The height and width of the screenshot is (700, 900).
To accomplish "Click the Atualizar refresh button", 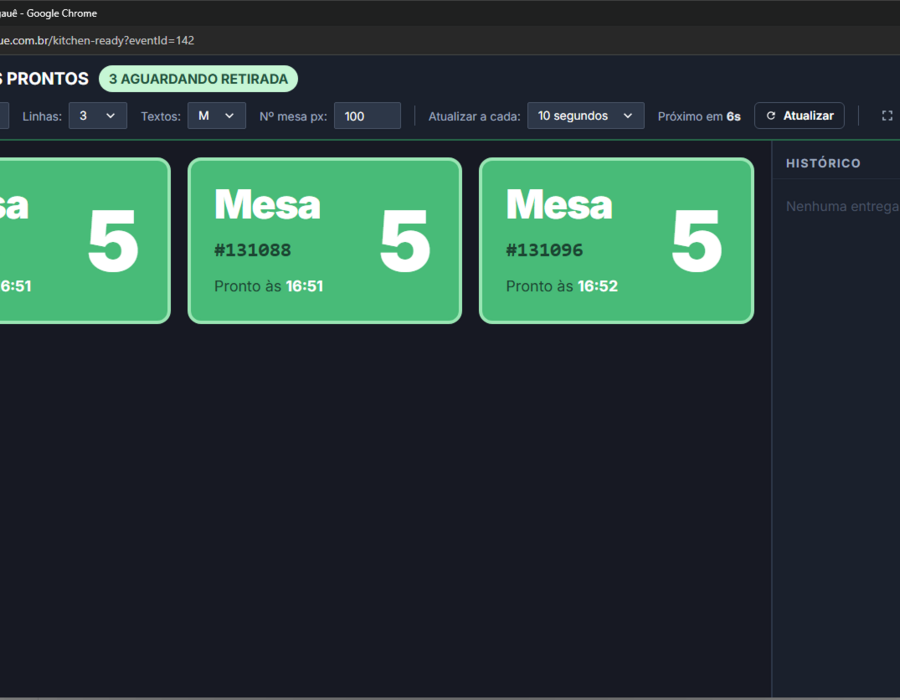I will point(799,116).
